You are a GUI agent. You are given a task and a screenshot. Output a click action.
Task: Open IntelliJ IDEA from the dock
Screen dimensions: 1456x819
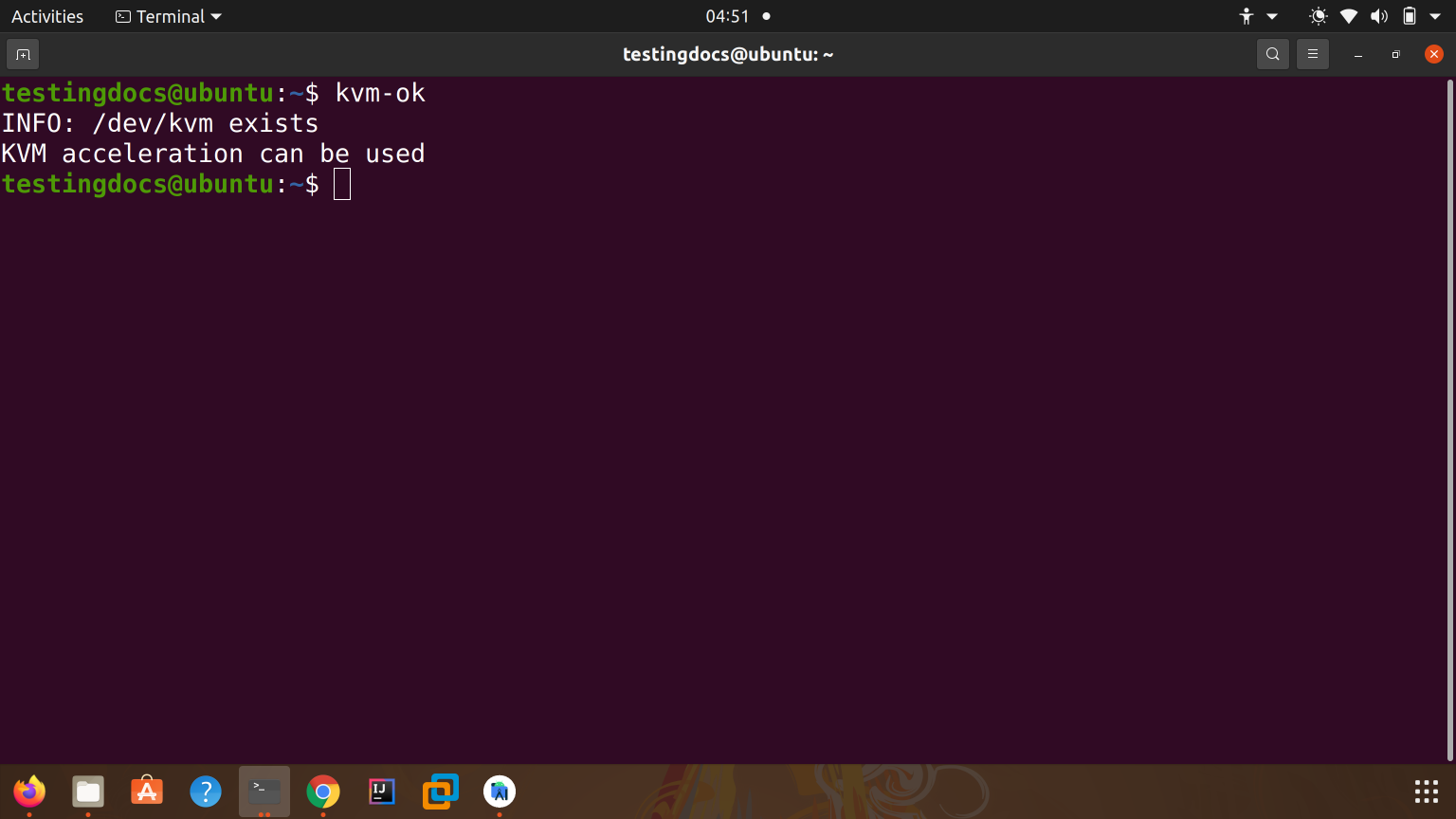[382, 791]
